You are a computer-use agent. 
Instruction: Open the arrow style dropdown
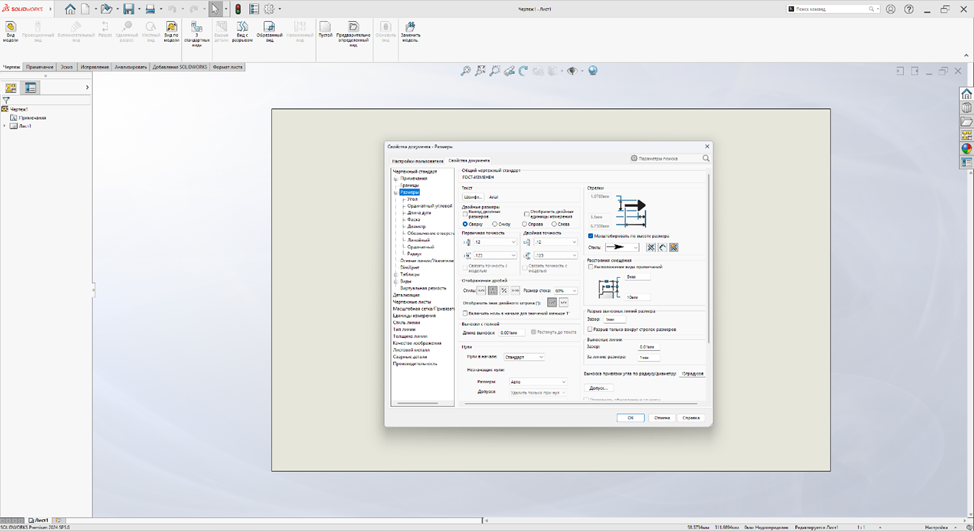622,247
